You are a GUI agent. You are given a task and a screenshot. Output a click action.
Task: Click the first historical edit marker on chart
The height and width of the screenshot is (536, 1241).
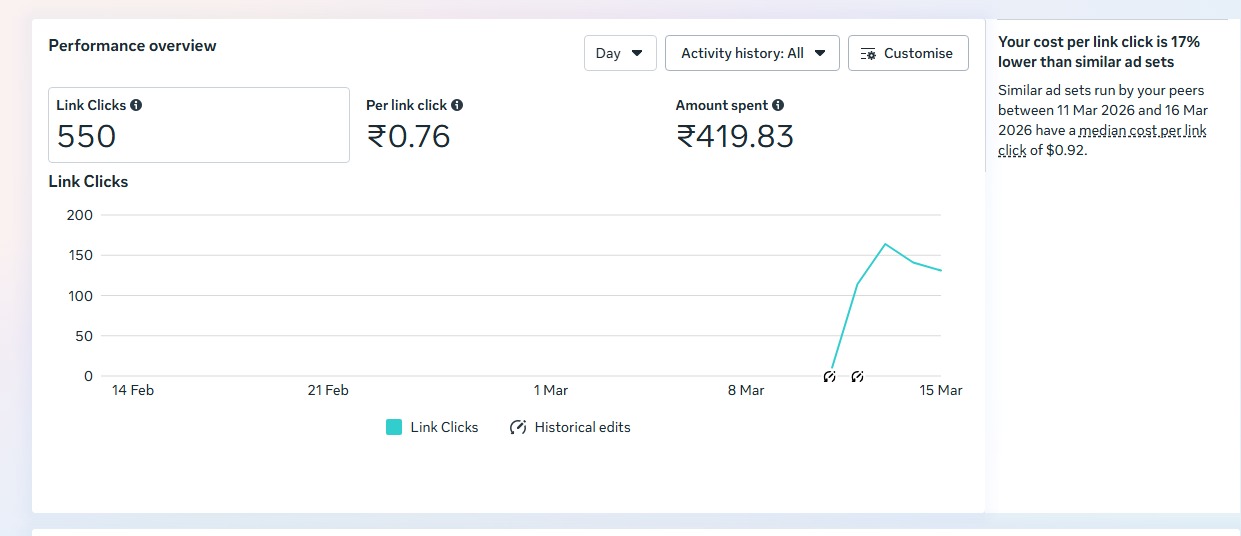[829, 376]
